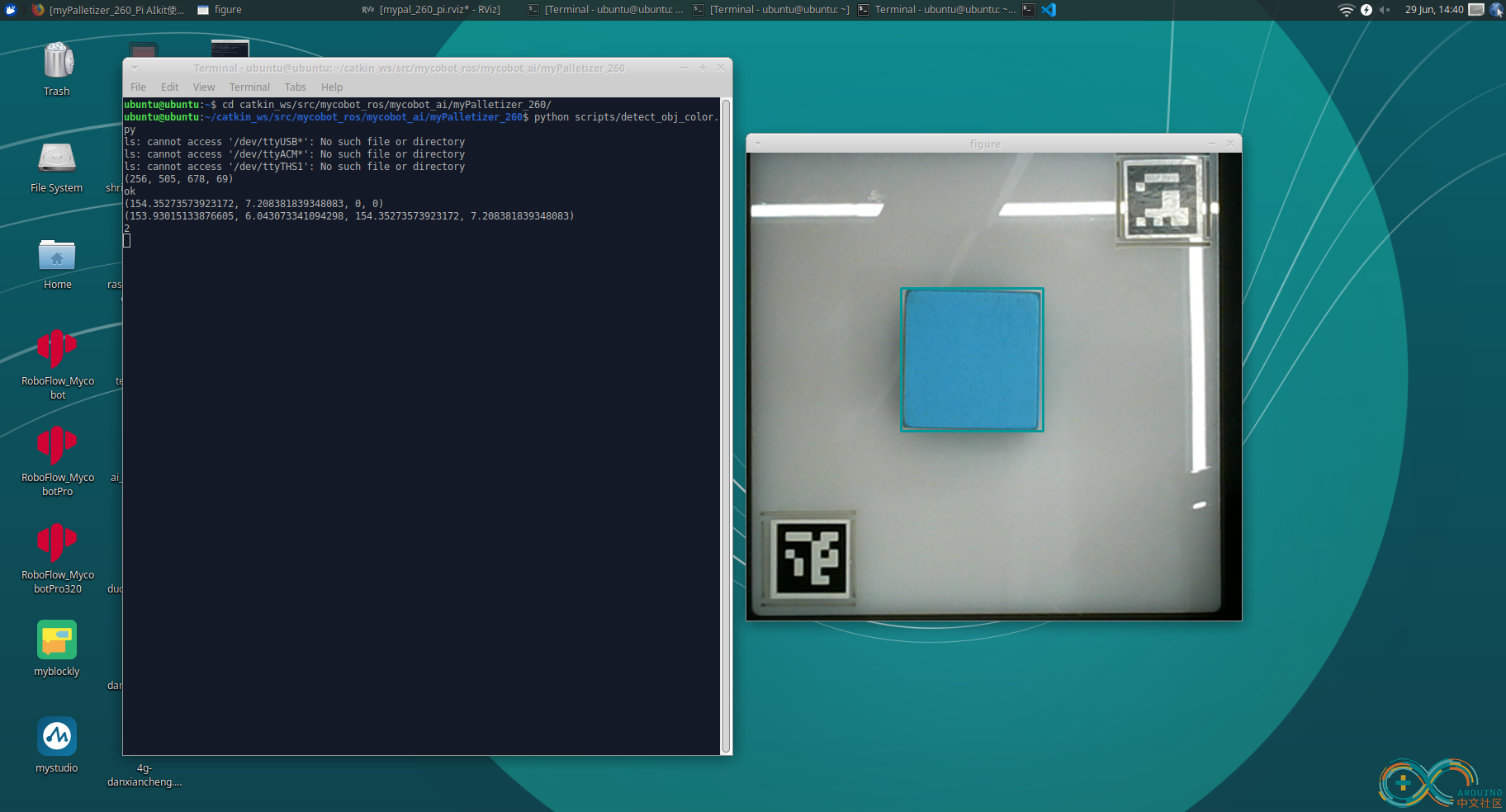Minimize the Terminal window
The width and height of the screenshot is (1506, 812).
click(x=684, y=68)
